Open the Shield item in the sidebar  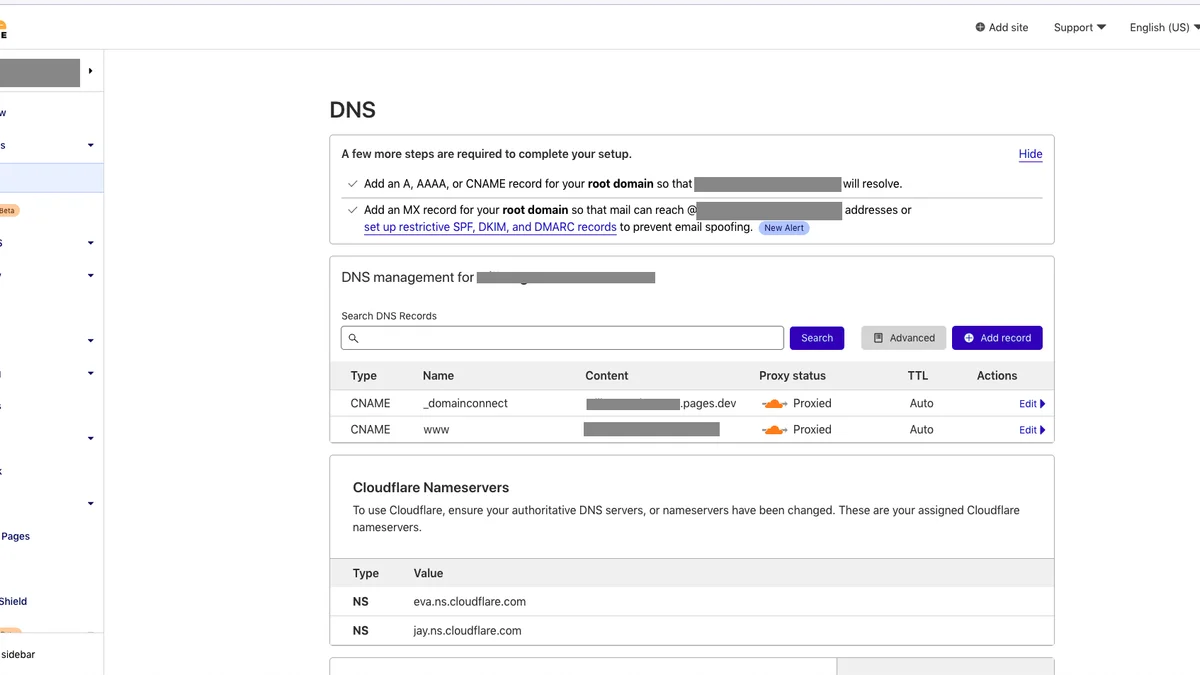(13, 601)
